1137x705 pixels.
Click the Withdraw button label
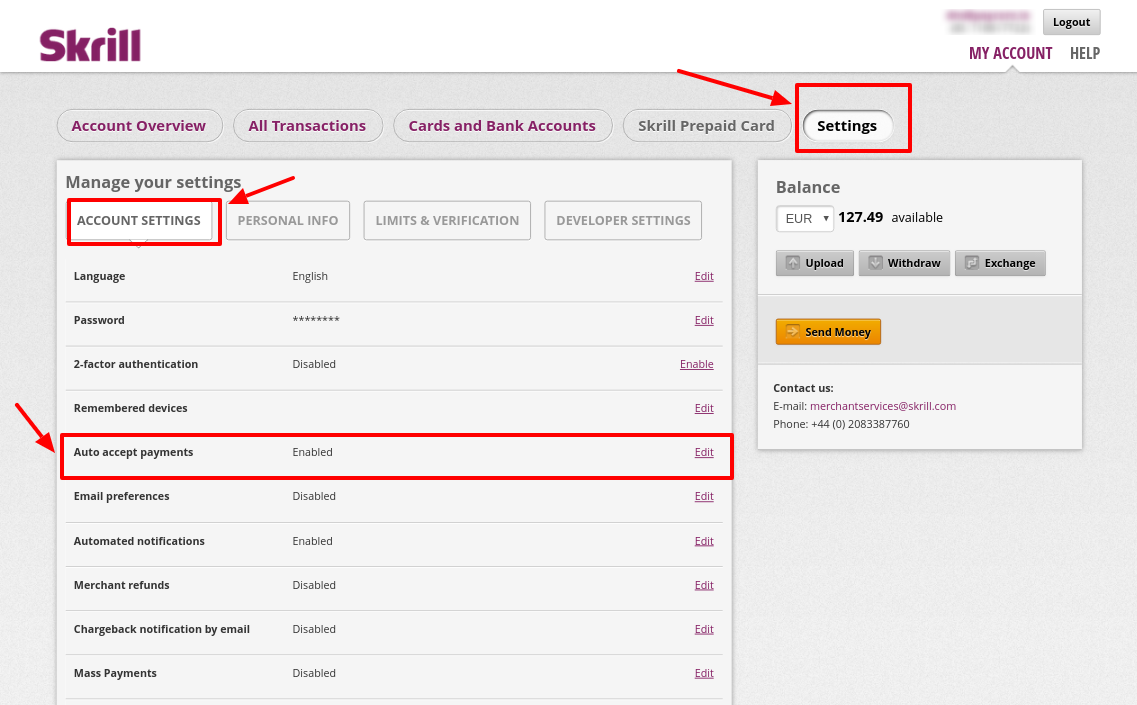pyautogui.click(x=914, y=263)
